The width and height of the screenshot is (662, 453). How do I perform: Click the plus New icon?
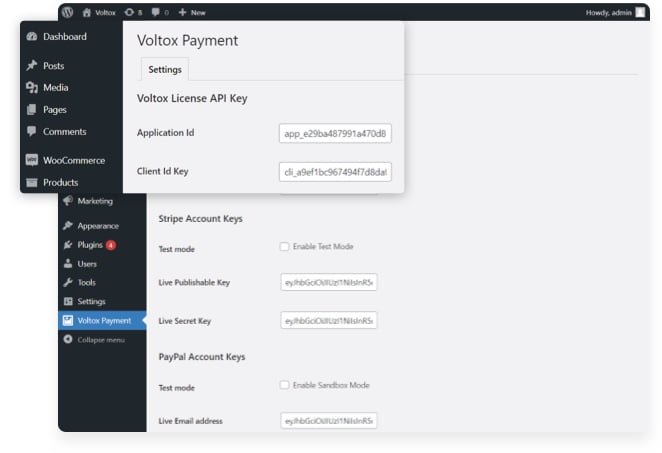click(x=182, y=12)
